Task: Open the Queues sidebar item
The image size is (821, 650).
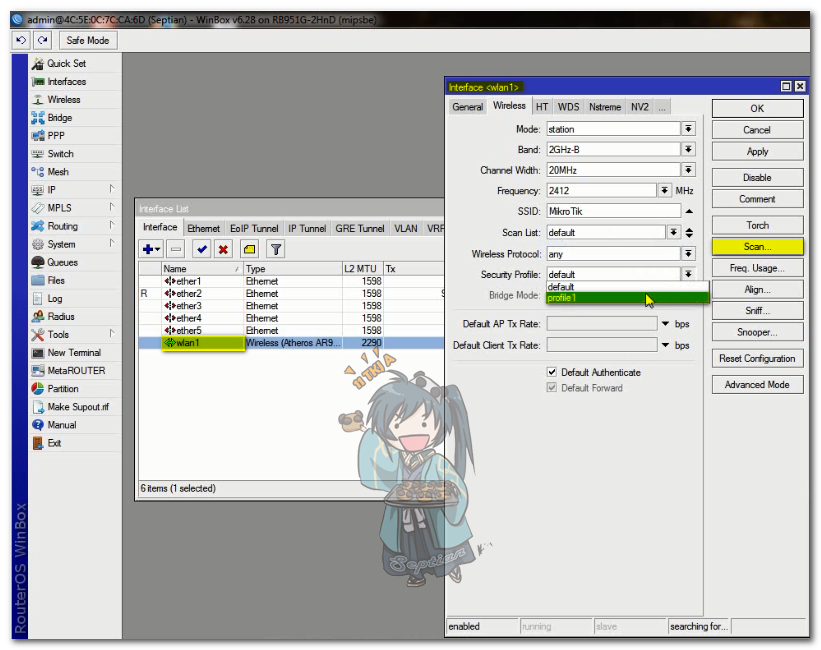Action: [x=63, y=262]
